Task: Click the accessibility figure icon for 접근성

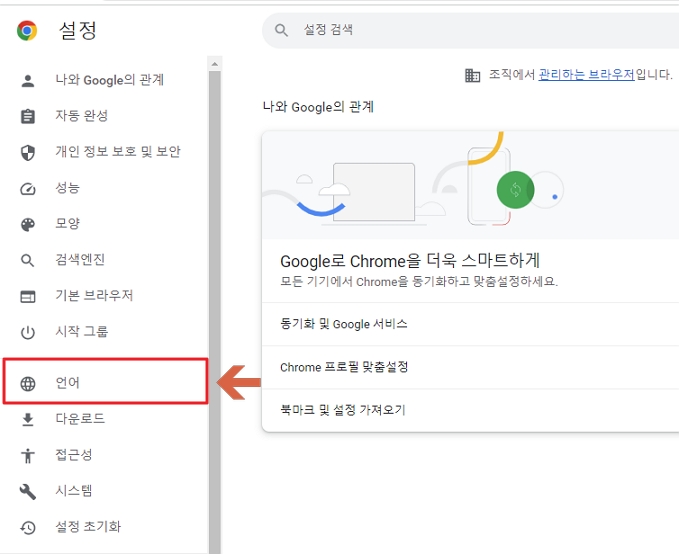Action: click(28, 455)
